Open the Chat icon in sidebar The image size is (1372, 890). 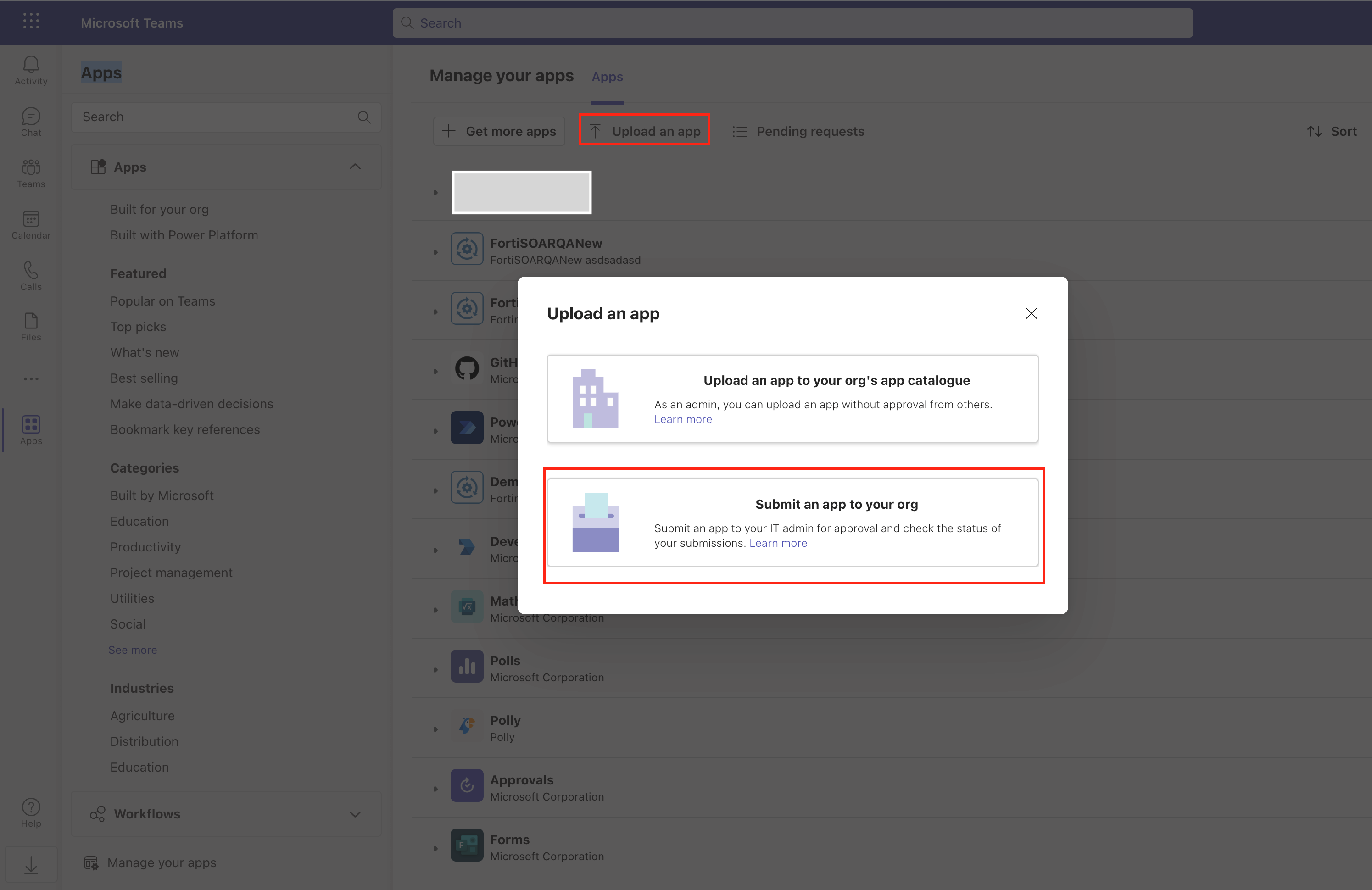[31, 121]
